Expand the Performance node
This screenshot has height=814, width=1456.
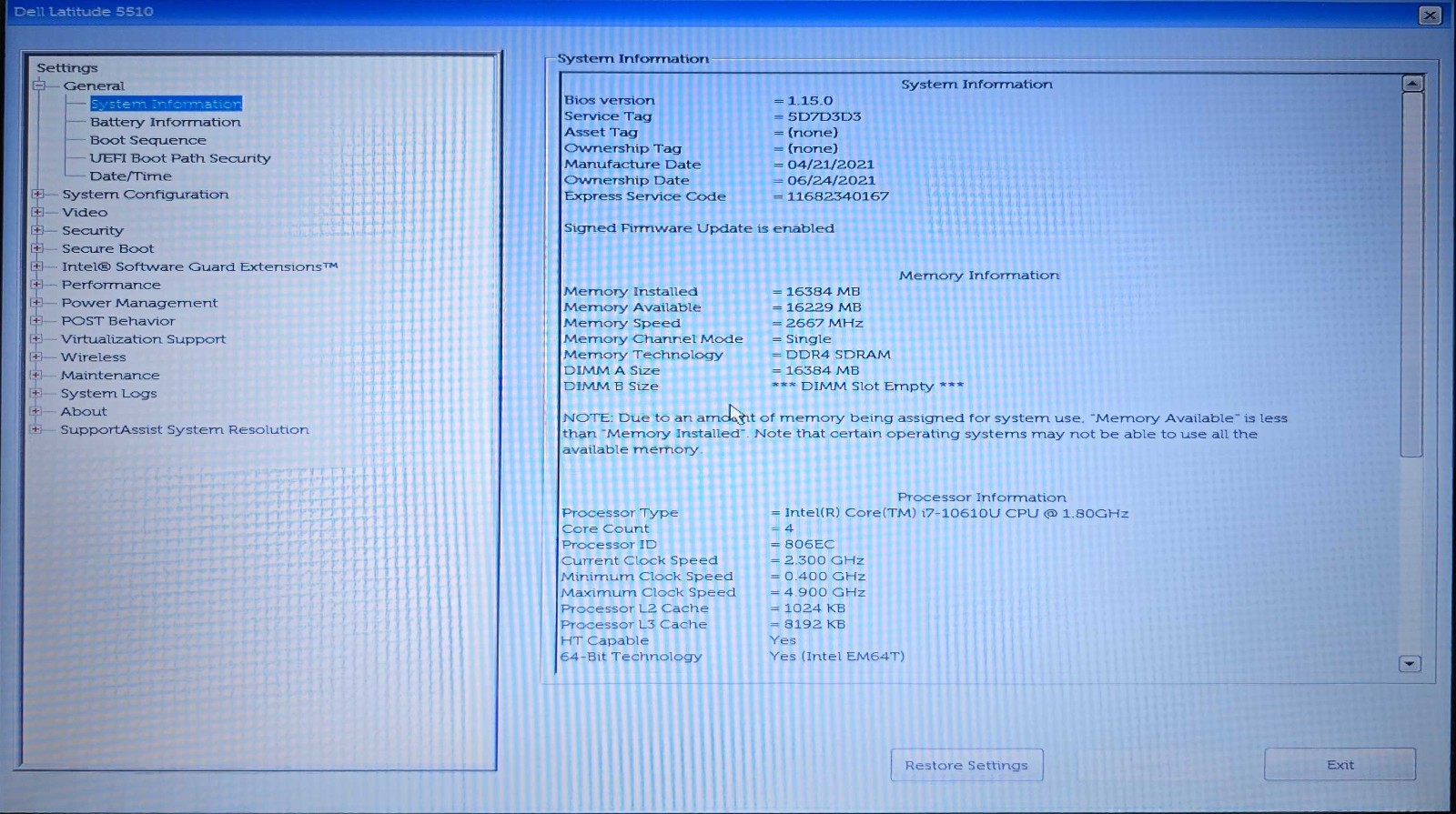point(37,285)
